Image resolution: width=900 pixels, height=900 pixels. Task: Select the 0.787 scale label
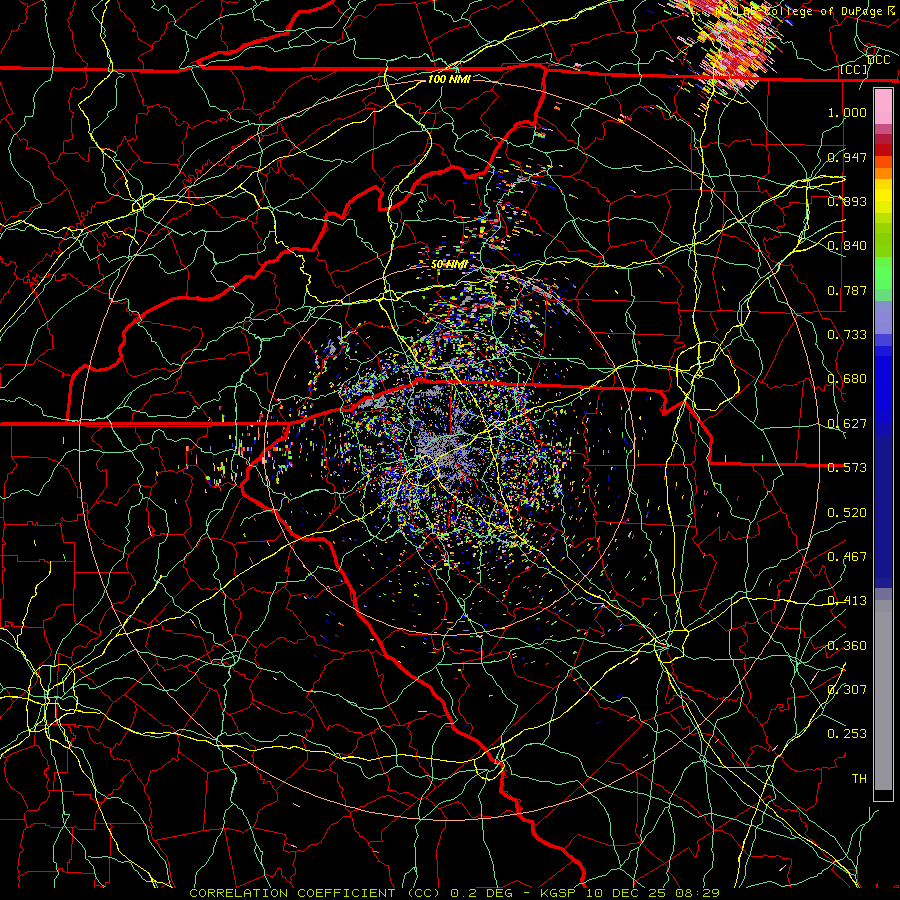(x=847, y=290)
